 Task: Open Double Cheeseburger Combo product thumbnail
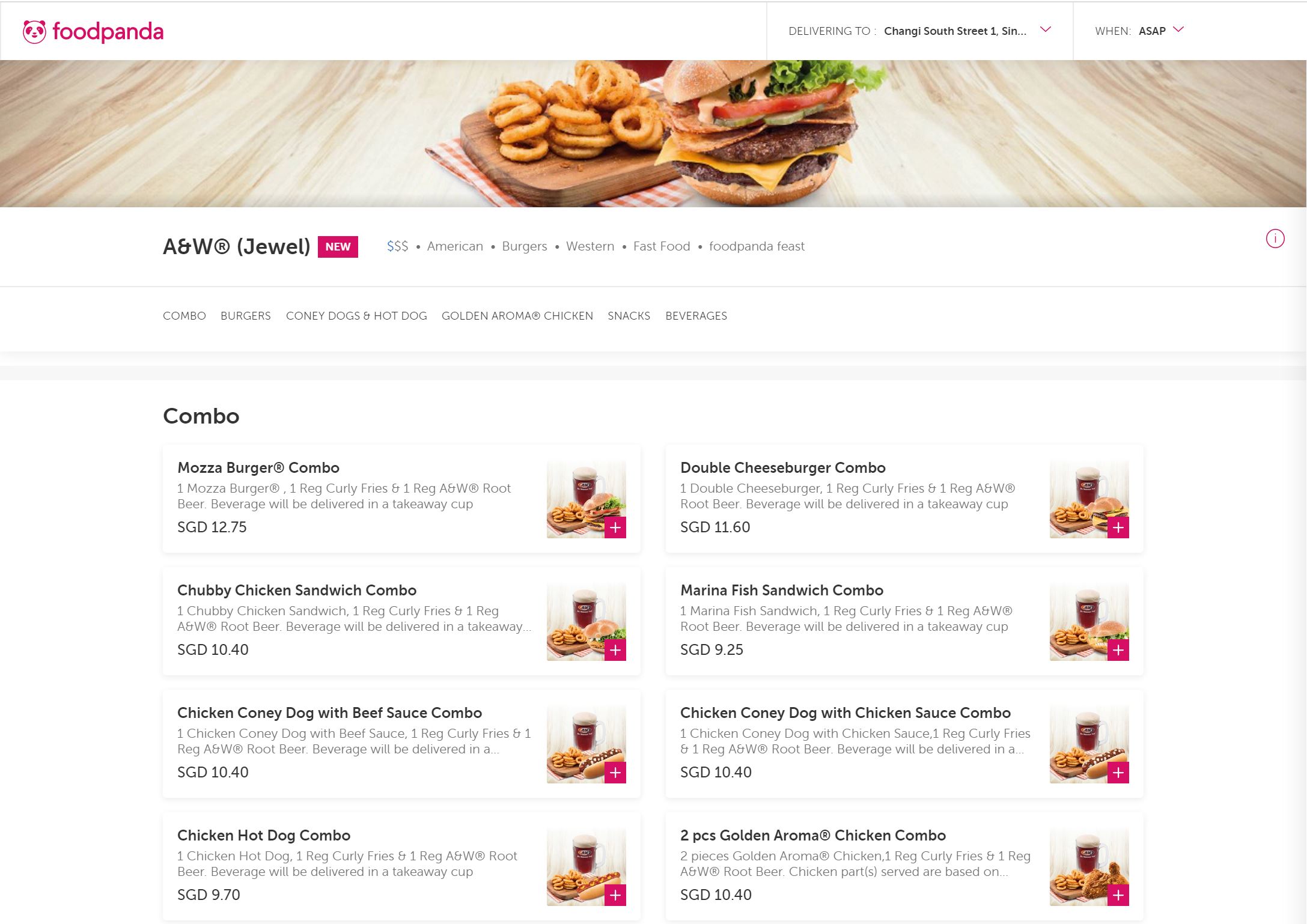(x=1089, y=499)
